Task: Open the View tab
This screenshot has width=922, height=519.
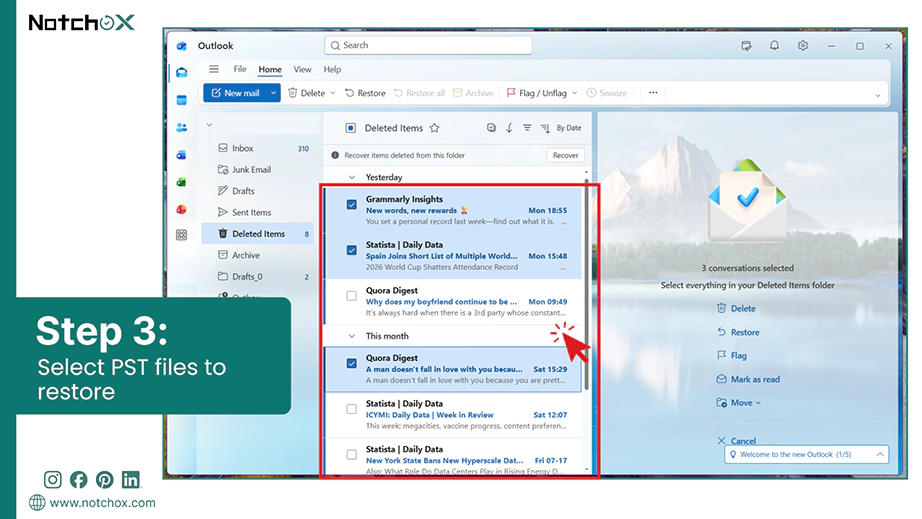Action: [302, 69]
